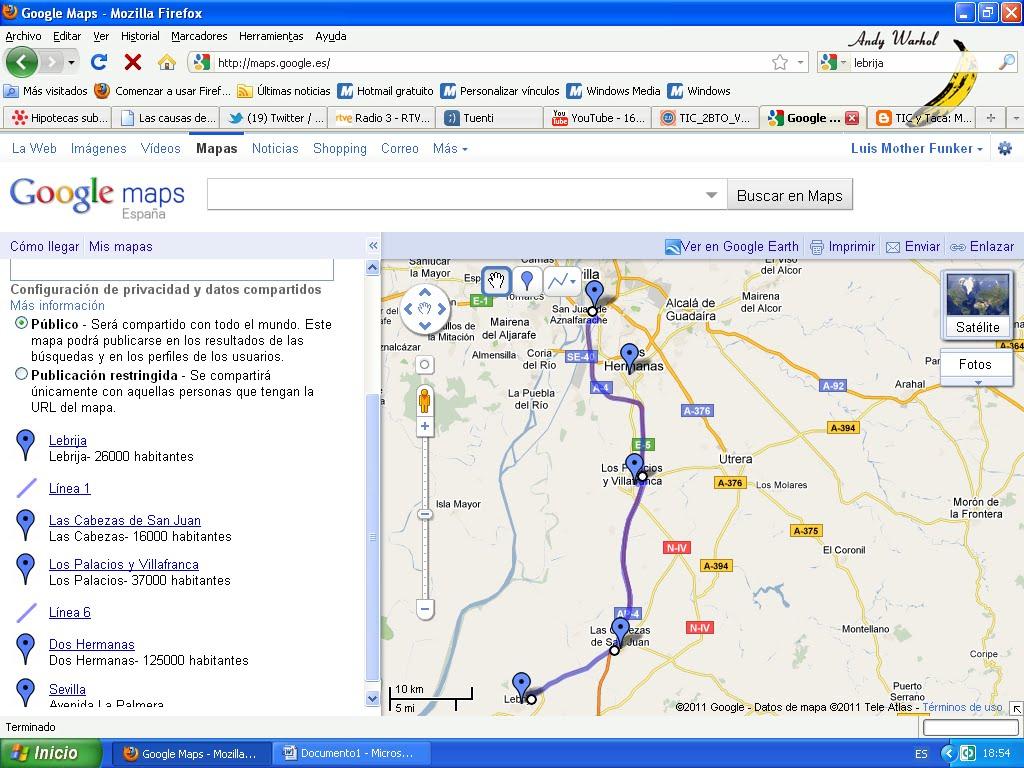Click the Imprimir link
The width and height of the screenshot is (1024, 768).
coord(843,246)
